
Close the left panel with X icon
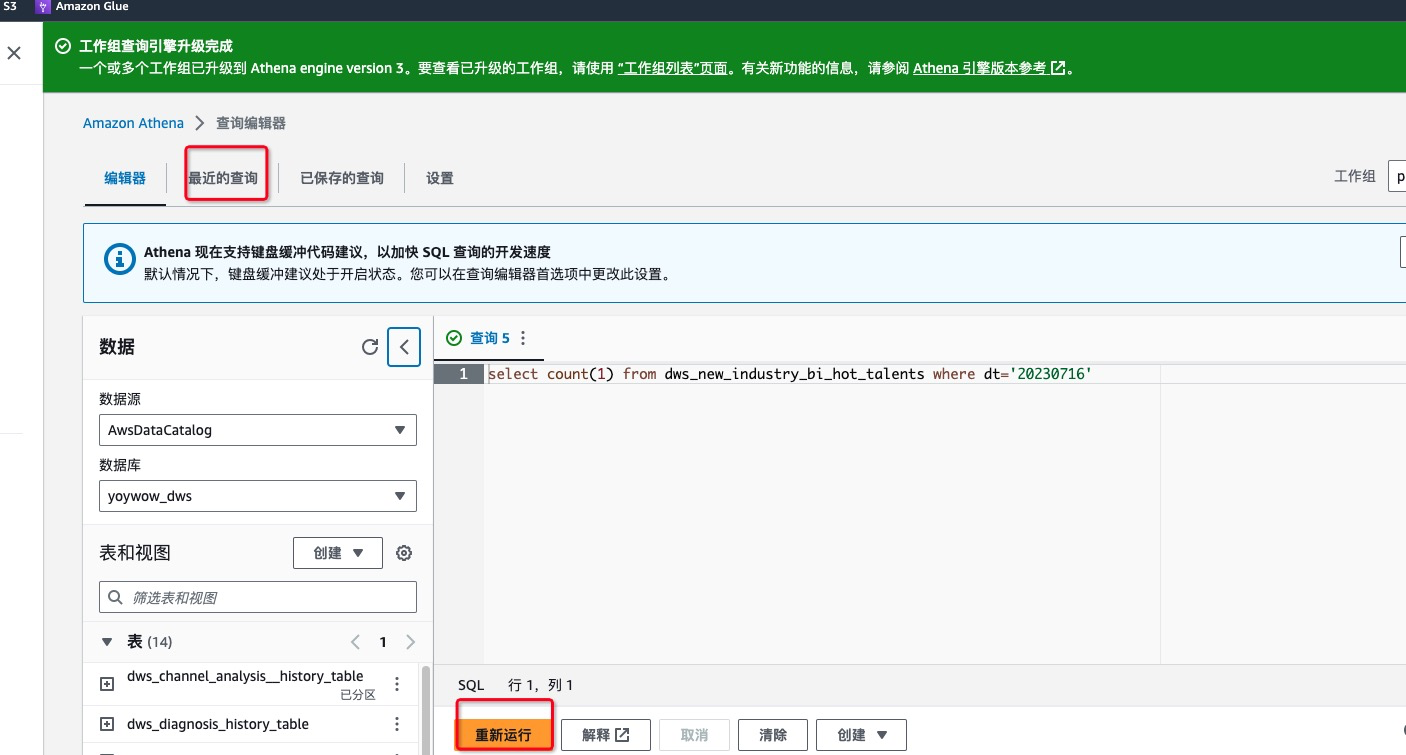[x=14, y=53]
